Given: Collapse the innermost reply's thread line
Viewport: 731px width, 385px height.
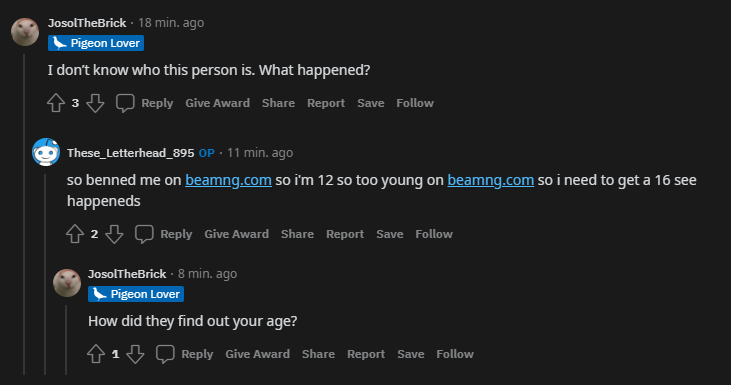Looking at the screenshot, I should [x=66, y=340].
